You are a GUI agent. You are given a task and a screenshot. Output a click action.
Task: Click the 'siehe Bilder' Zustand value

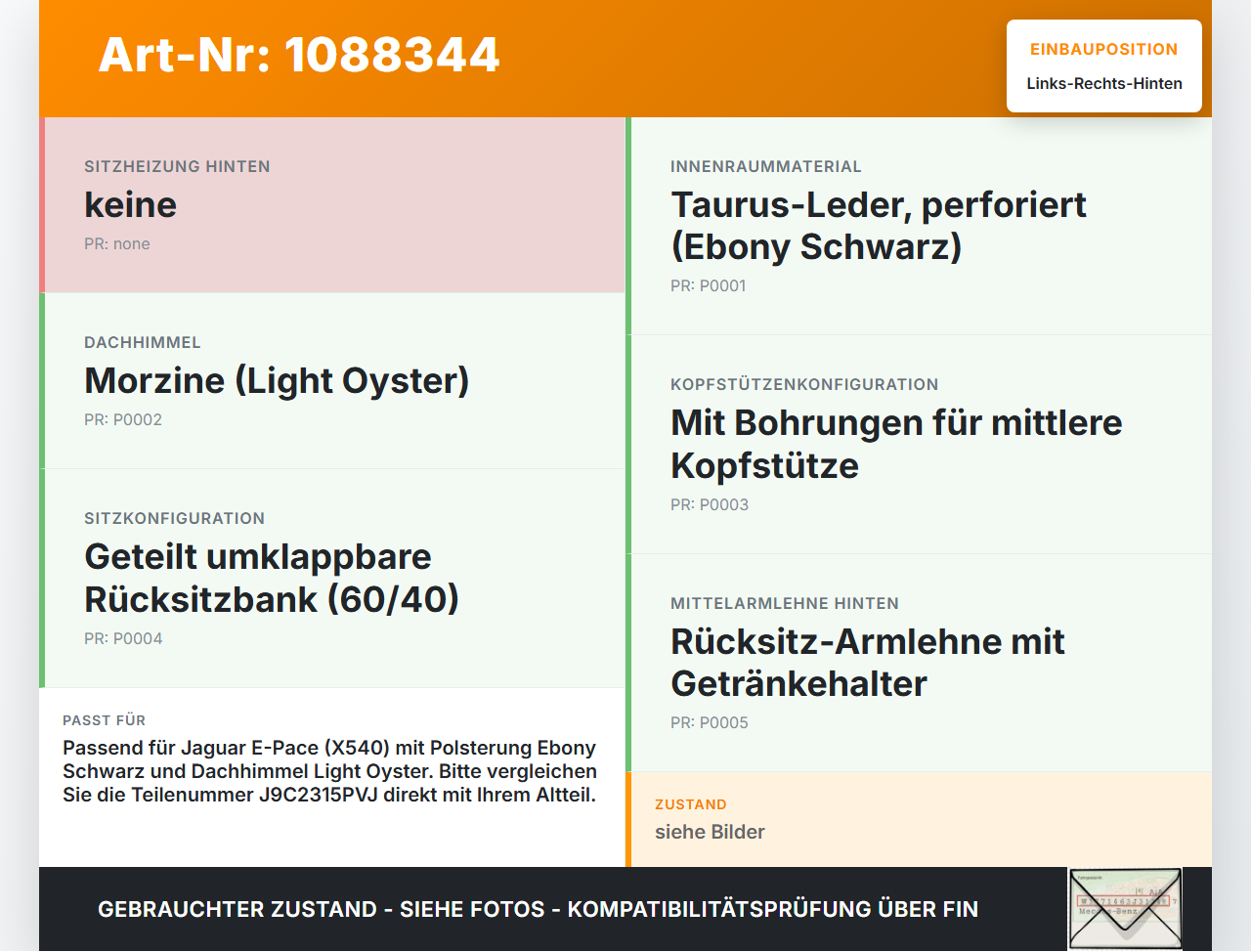point(710,832)
